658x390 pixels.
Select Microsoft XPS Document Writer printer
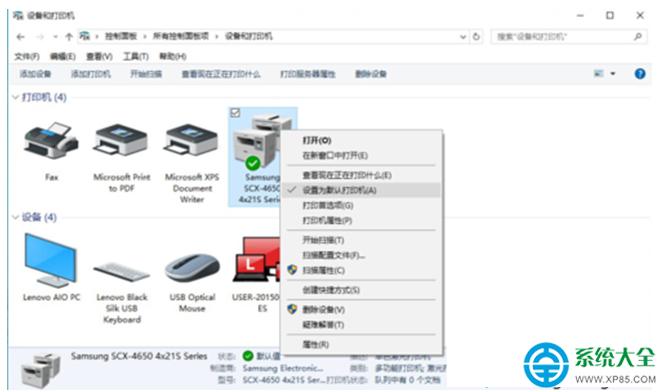192,141
